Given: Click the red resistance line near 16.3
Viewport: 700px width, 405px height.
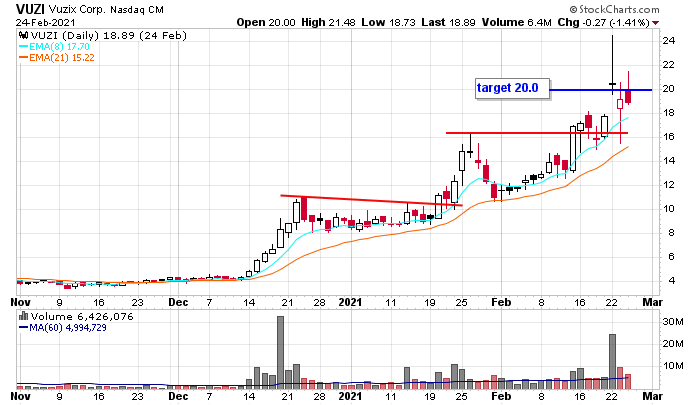Looking at the screenshot, I should pos(537,133).
